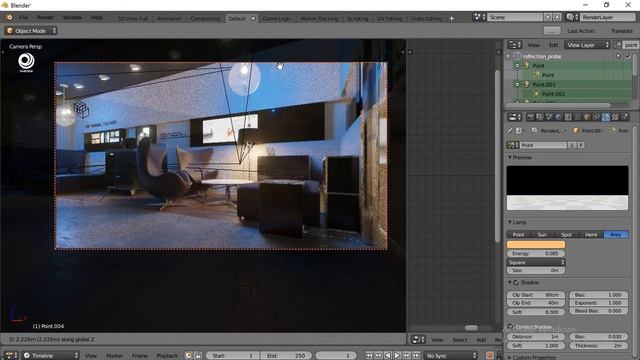Click the lamp preview thumbnail

[567, 188]
